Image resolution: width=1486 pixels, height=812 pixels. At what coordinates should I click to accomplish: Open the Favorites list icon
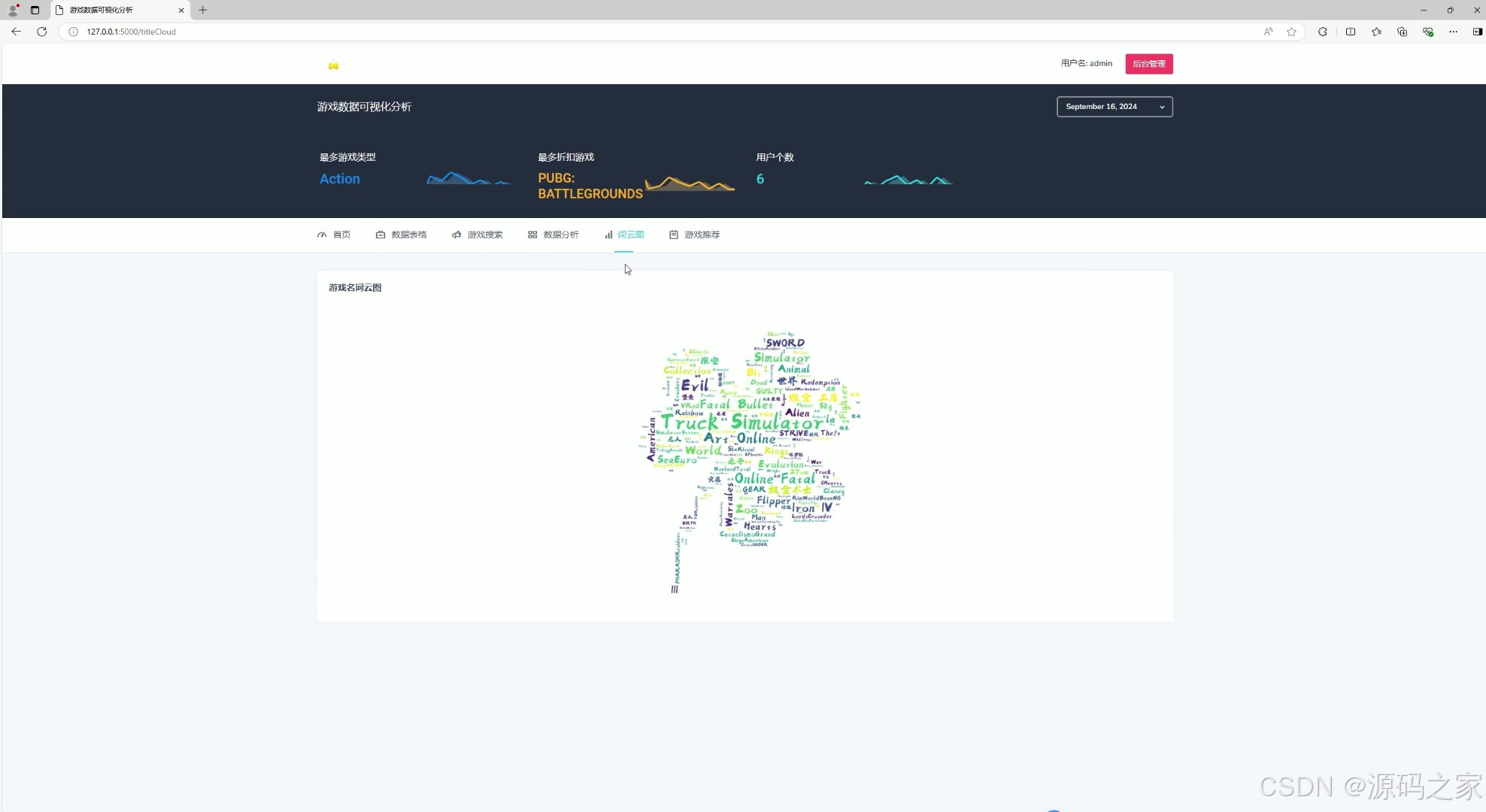(x=1376, y=32)
